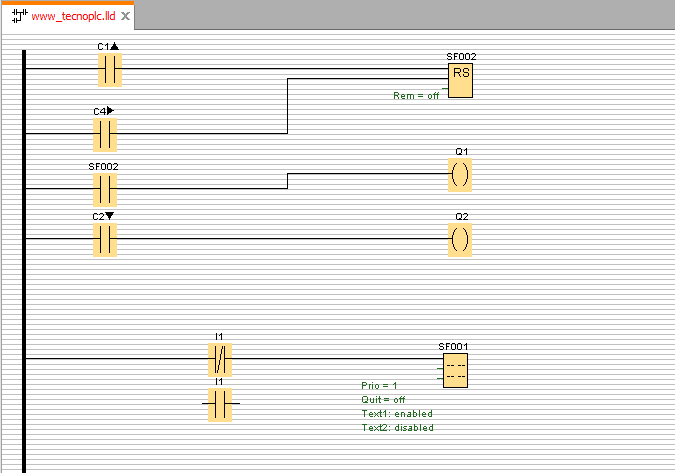Click the 'Text2: disabled' parameter text
Image resolution: width=675 pixels, height=473 pixels.
coord(397,427)
